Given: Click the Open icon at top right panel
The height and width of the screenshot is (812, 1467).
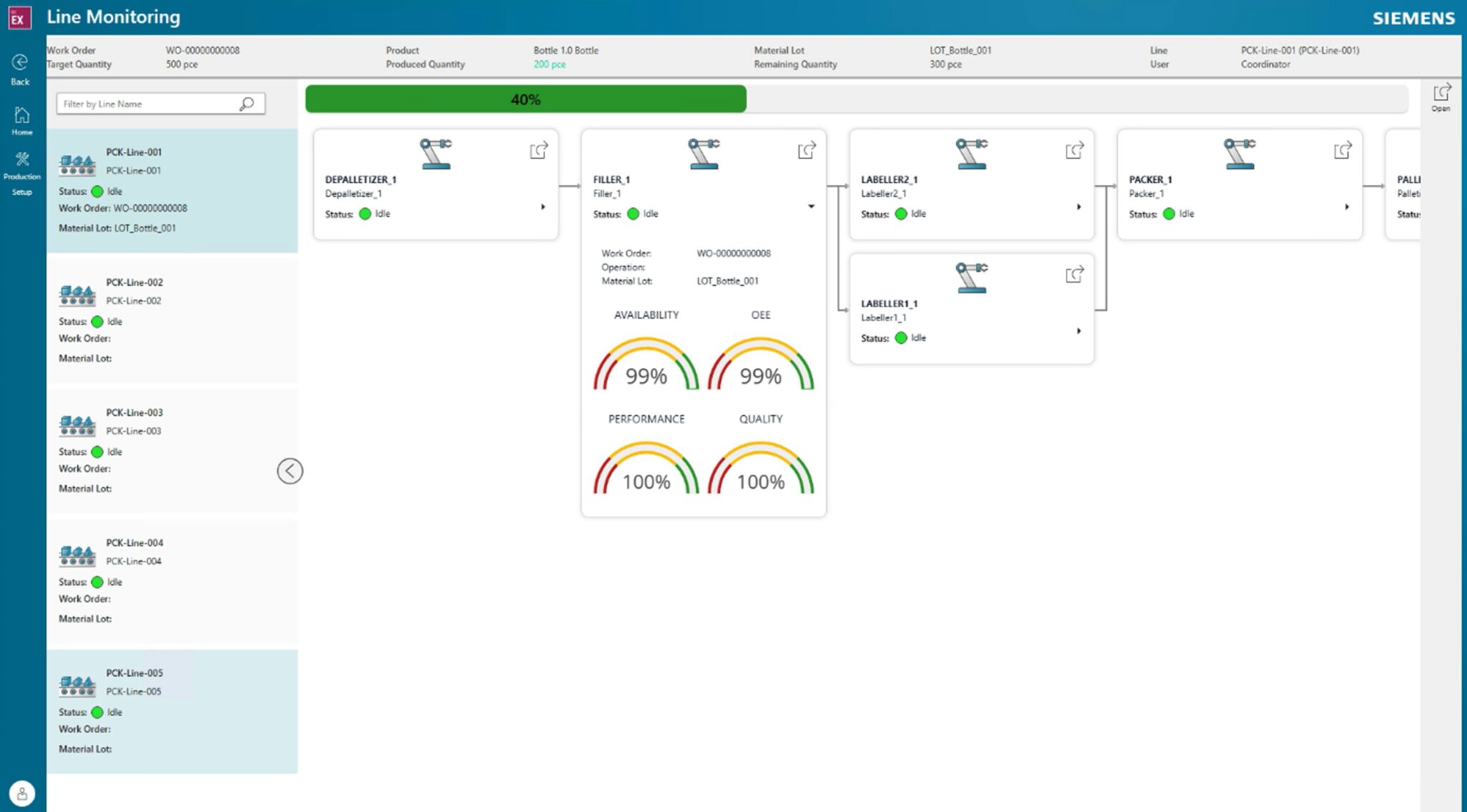Looking at the screenshot, I should [1441, 92].
